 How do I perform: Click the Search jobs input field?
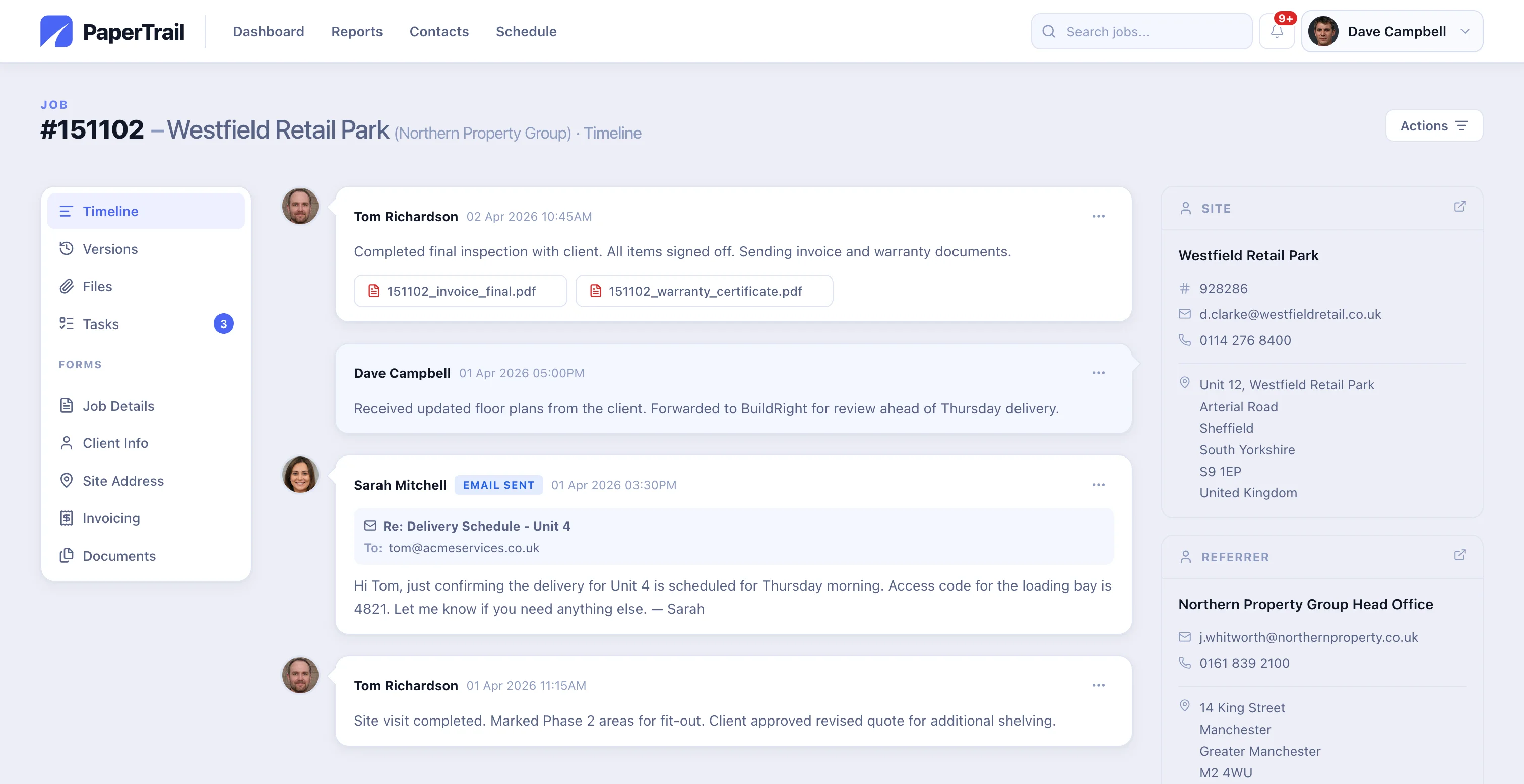point(1148,32)
